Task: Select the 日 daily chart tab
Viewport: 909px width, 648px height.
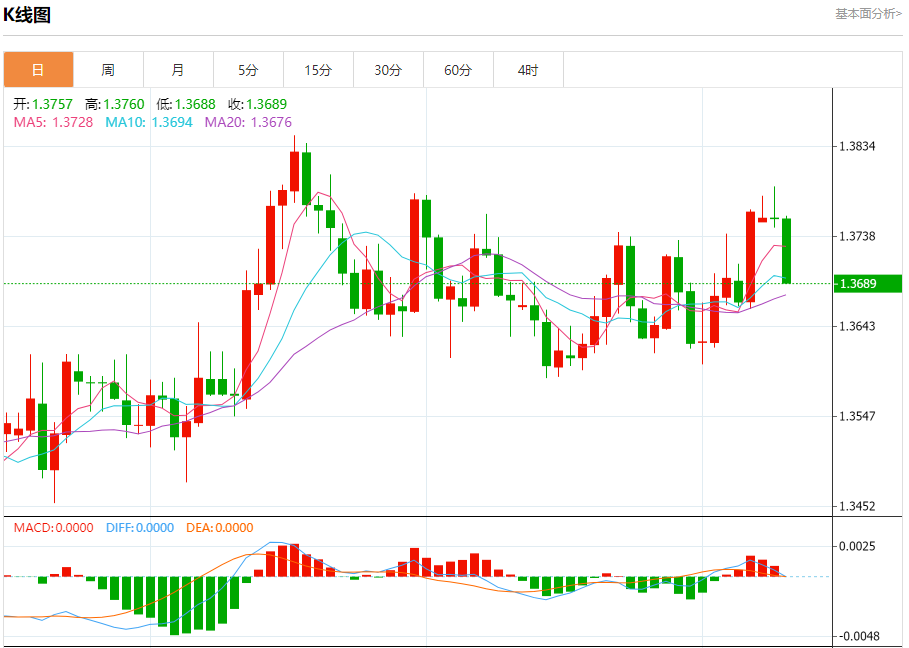Action: tap(38, 70)
